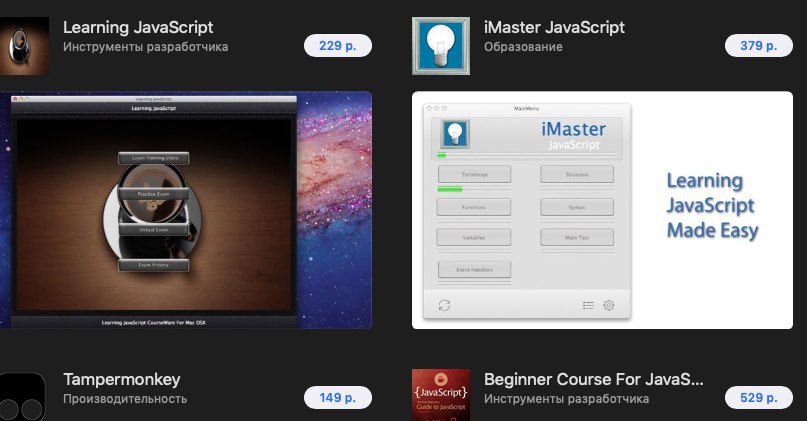Buy iMaster JavaScript for 379 р.
Image resolution: width=807 pixels, height=421 pixels.
pyautogui.click(x=759, y=46)
